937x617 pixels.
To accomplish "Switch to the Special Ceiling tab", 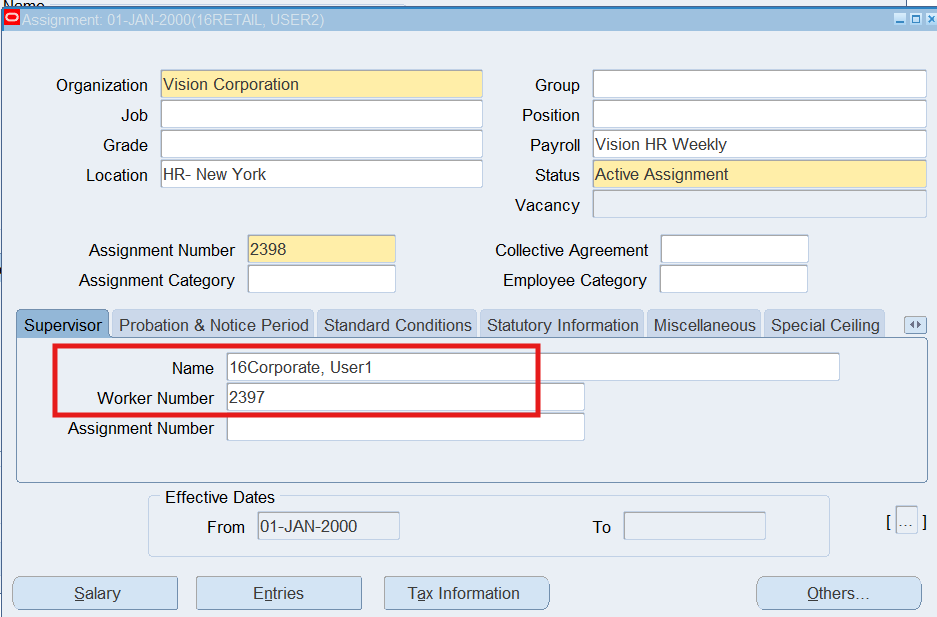I will point(825,325).
